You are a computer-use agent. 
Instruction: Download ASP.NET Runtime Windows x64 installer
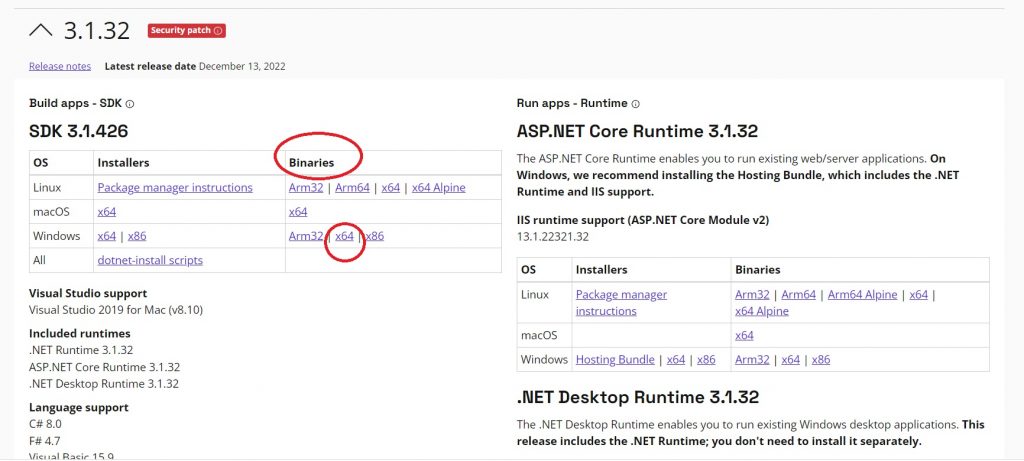[x=676, y=359]
